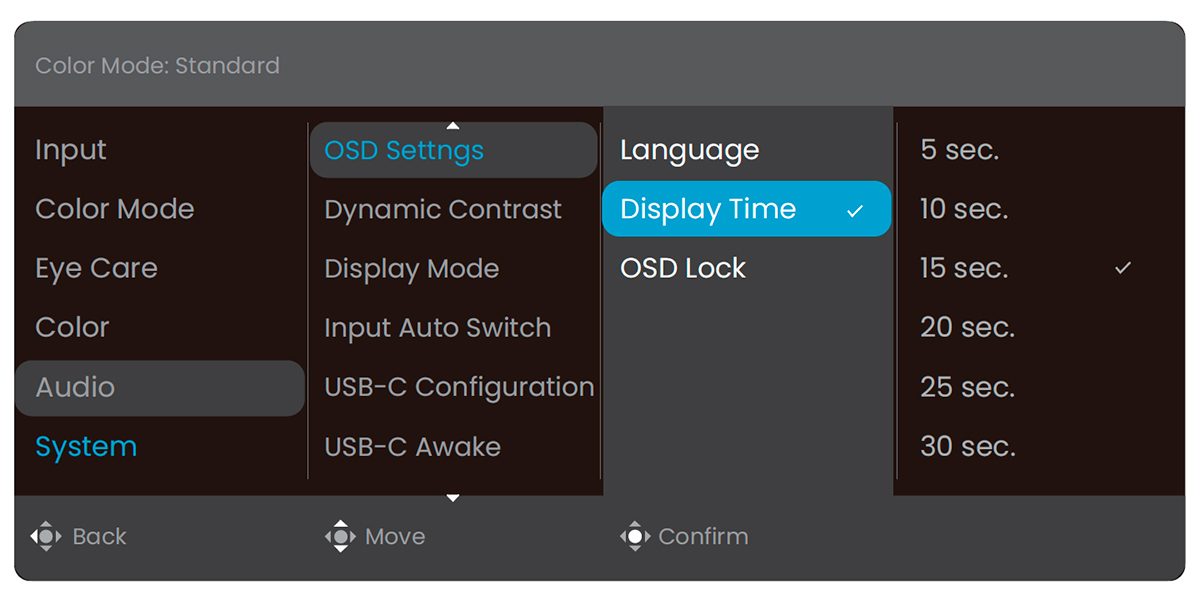Choose the Language option
This screenshot has width=1200, height=600.
click(746, 150)
